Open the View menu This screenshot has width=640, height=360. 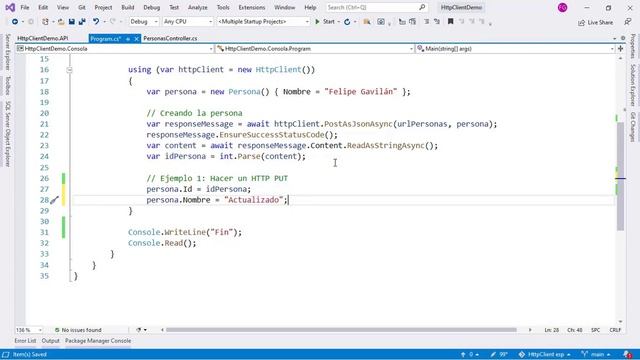pyautogui.click(x=63, y=7)
